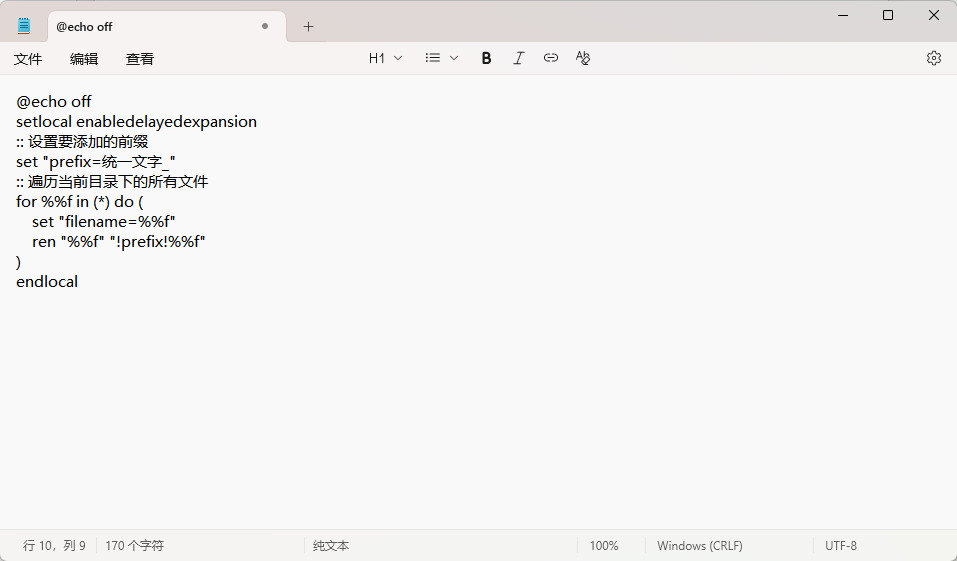Insert a link with the link icon
Image resolution: width=957 pixels, height=561 pixels.
[551, 58]
